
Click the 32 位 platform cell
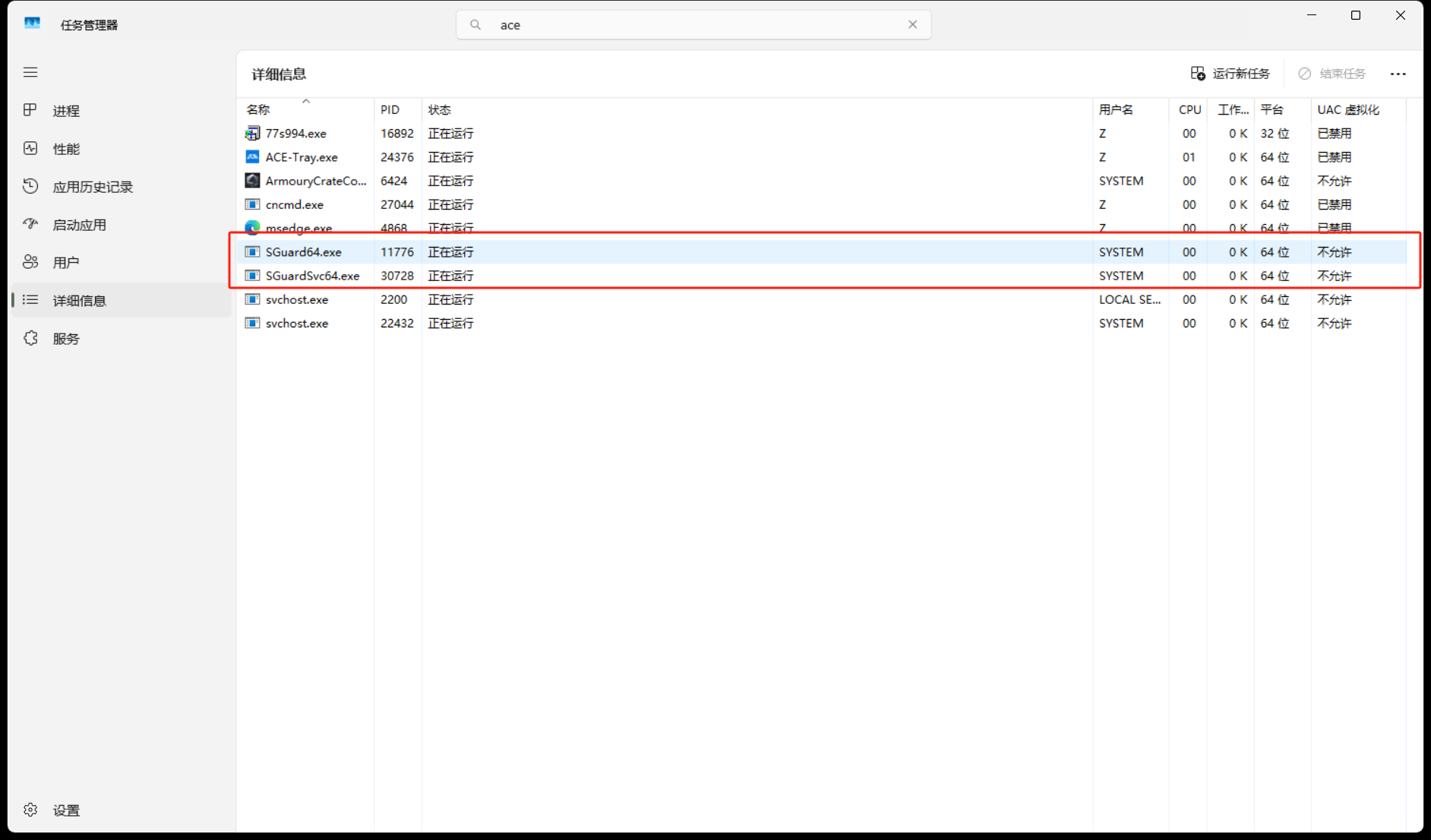[x=1275, y=134]
